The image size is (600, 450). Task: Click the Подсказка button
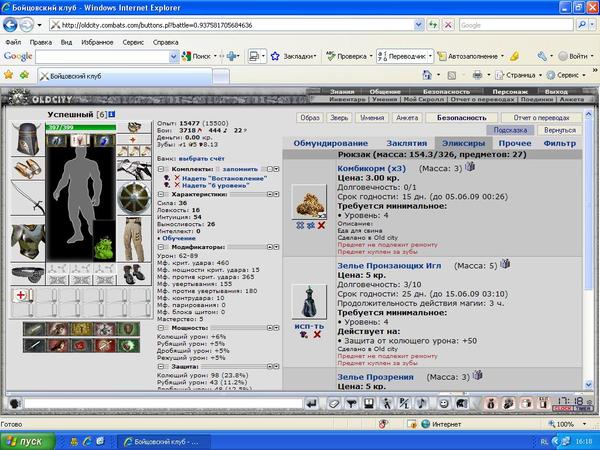[x=510, y=130]
